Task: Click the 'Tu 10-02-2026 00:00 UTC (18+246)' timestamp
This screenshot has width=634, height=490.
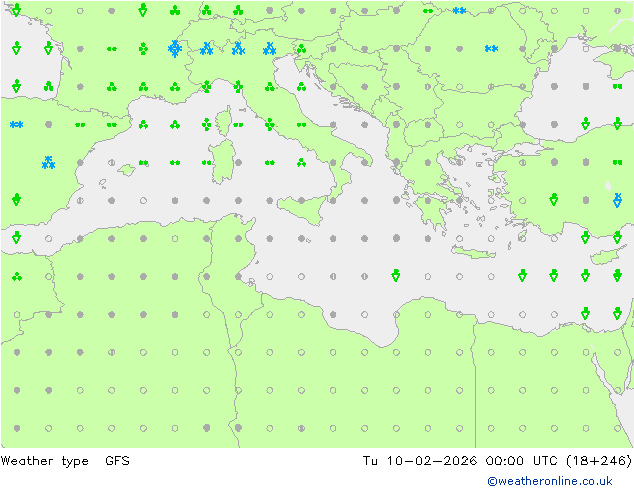Action: 497,460
